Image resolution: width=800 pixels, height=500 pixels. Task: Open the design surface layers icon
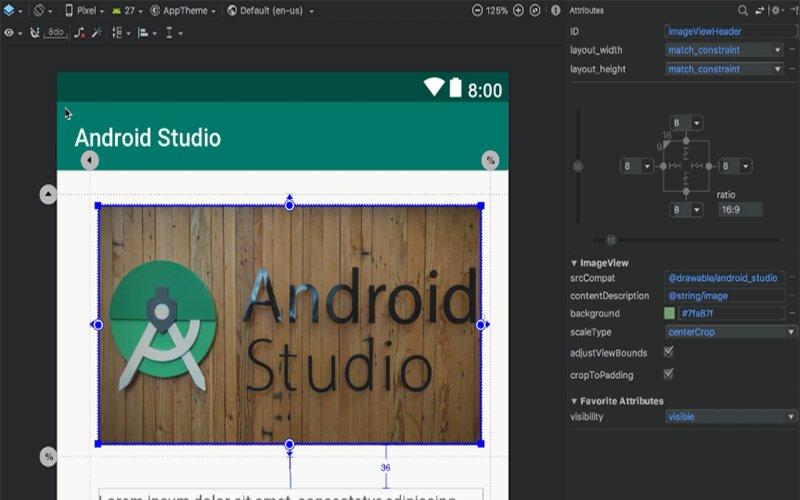click(x=9, y=10)
